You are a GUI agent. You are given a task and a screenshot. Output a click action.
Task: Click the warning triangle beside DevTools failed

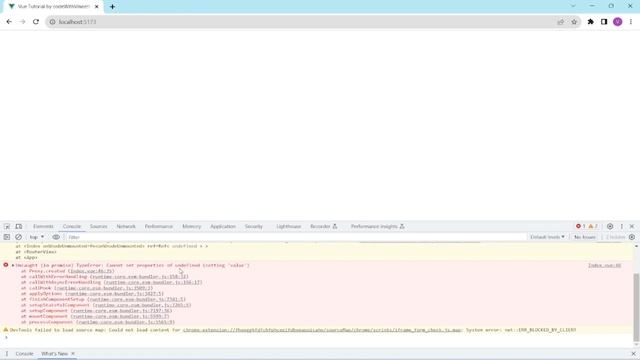click(x=6, y=330)
